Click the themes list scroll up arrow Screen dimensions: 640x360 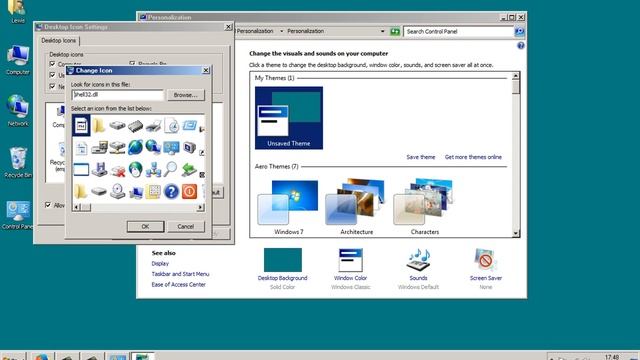click(516, 76)
